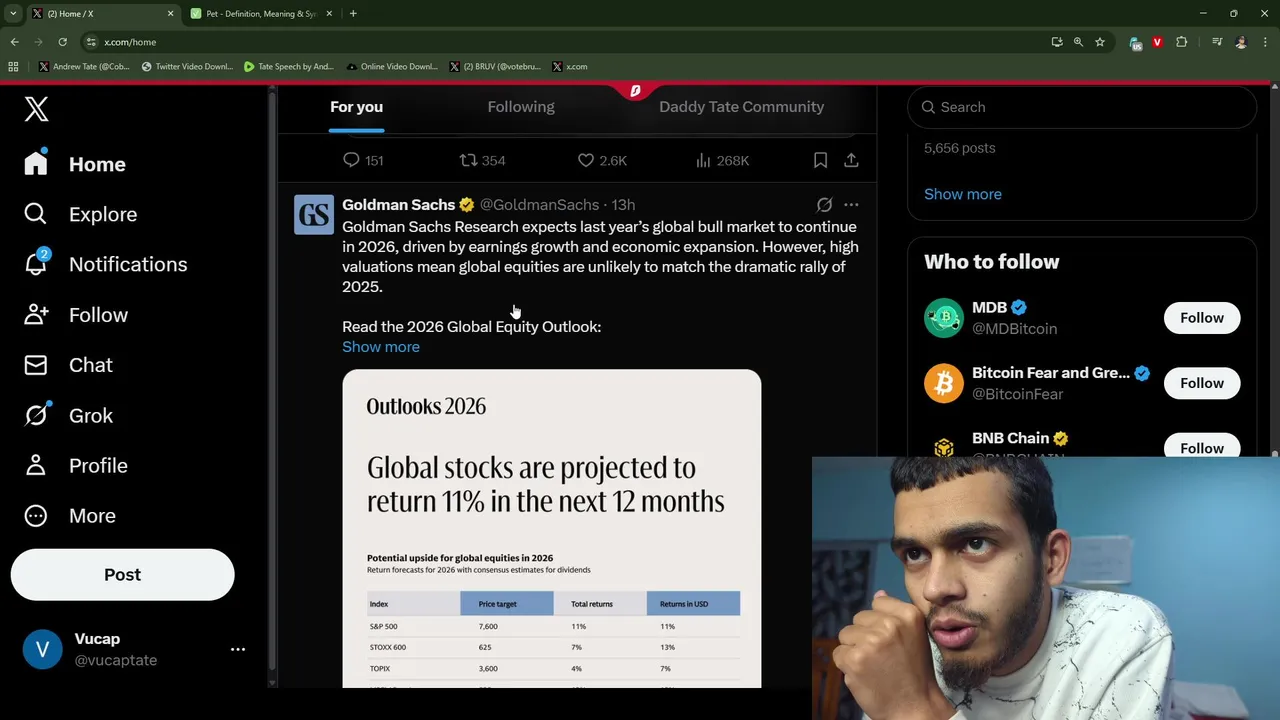The width and height of the screenshot is (1280, 720).
Task: Open Online Video Downl... bookmark
Action: [392, 67]
